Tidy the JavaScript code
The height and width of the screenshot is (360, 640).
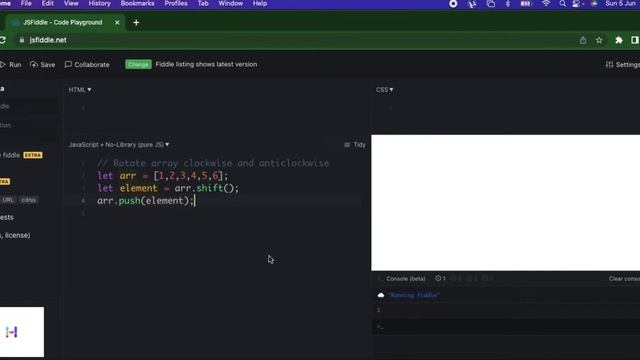(355, 144)
